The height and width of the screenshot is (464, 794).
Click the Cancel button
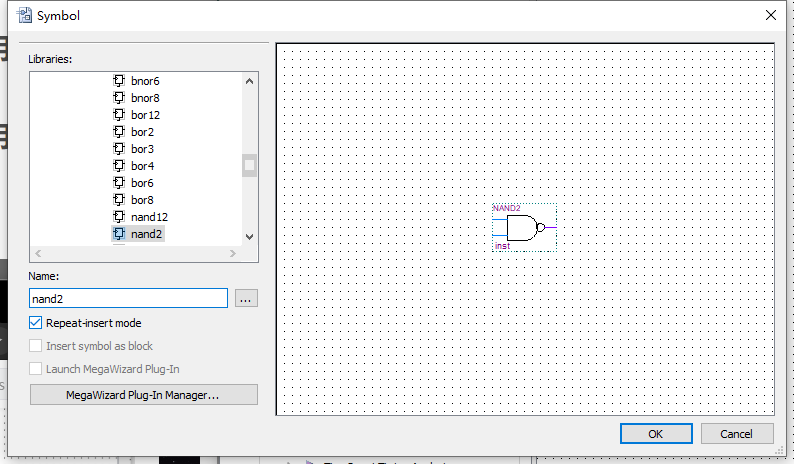[x=737, y=434]
